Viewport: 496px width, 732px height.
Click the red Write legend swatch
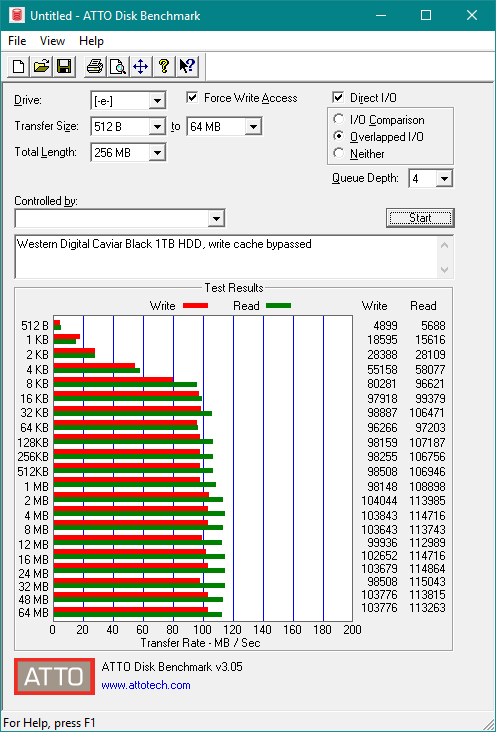[195, 306]
